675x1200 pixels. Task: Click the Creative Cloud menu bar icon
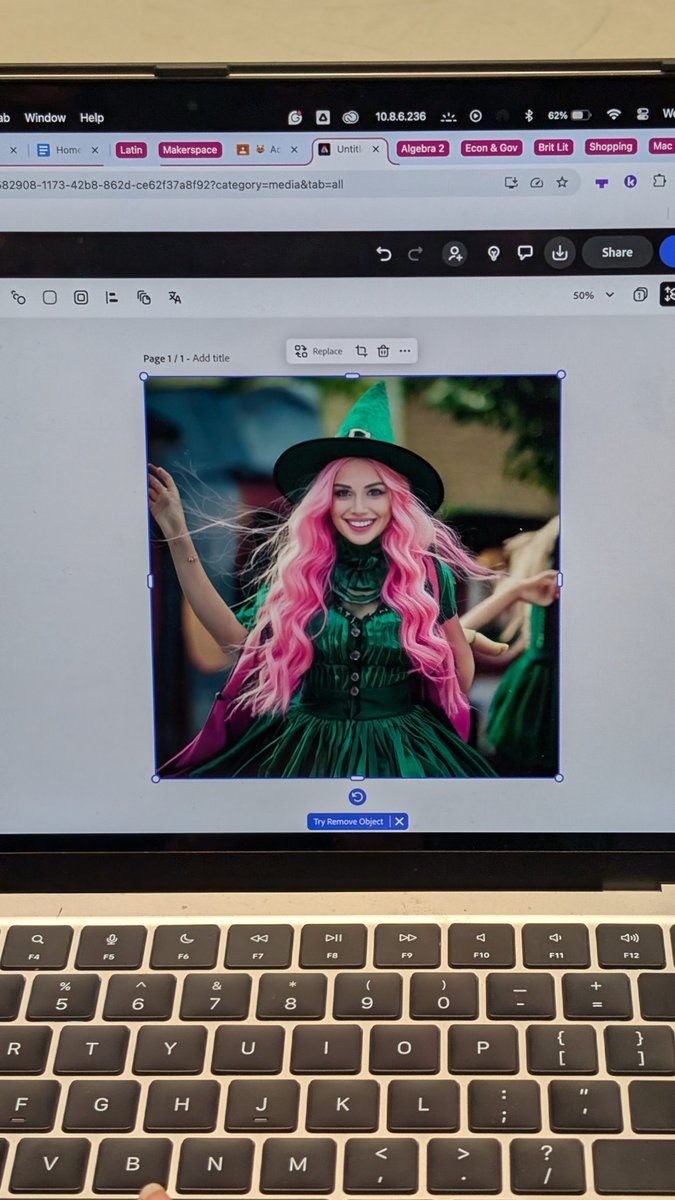coord(351,117)
